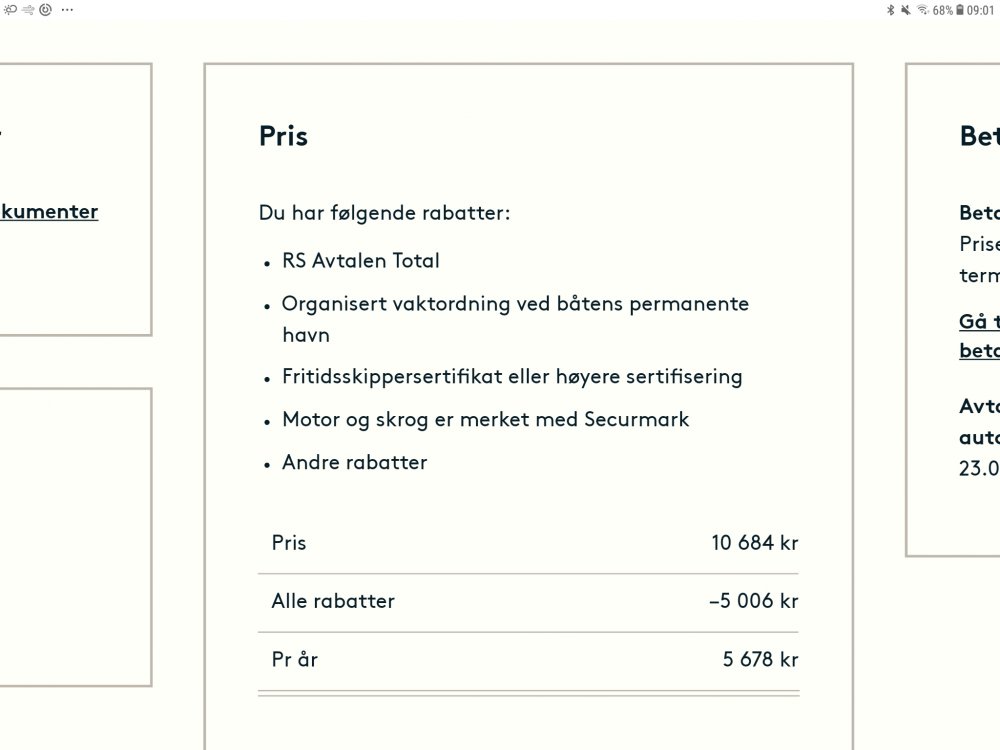This screenshot has width=1000, height=750.
Task: Select the 'Fritidsskippersertifikat' discount item
Action: tap(512, 376)
